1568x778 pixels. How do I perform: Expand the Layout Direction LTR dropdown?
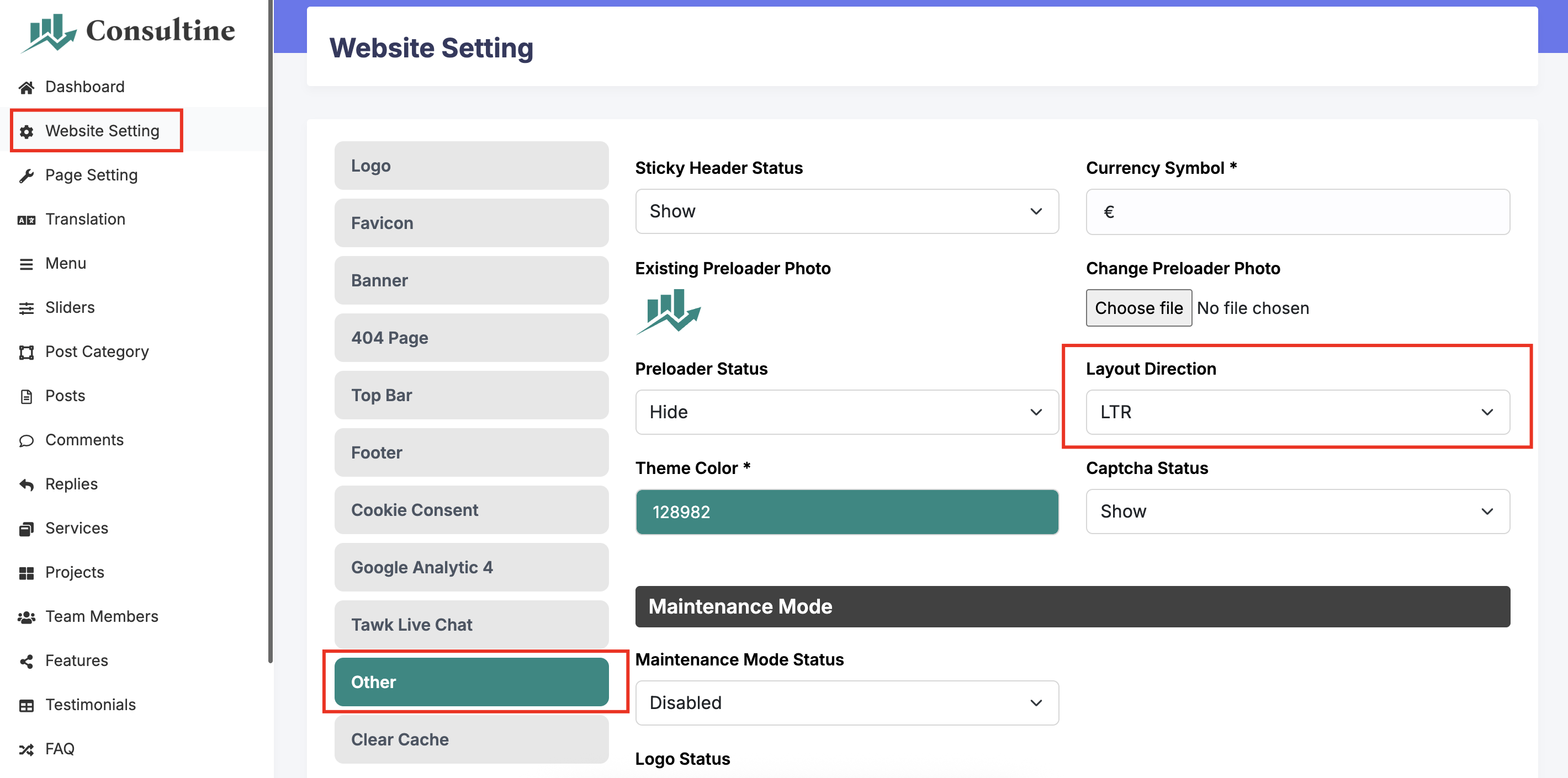tap(1296, 412)
